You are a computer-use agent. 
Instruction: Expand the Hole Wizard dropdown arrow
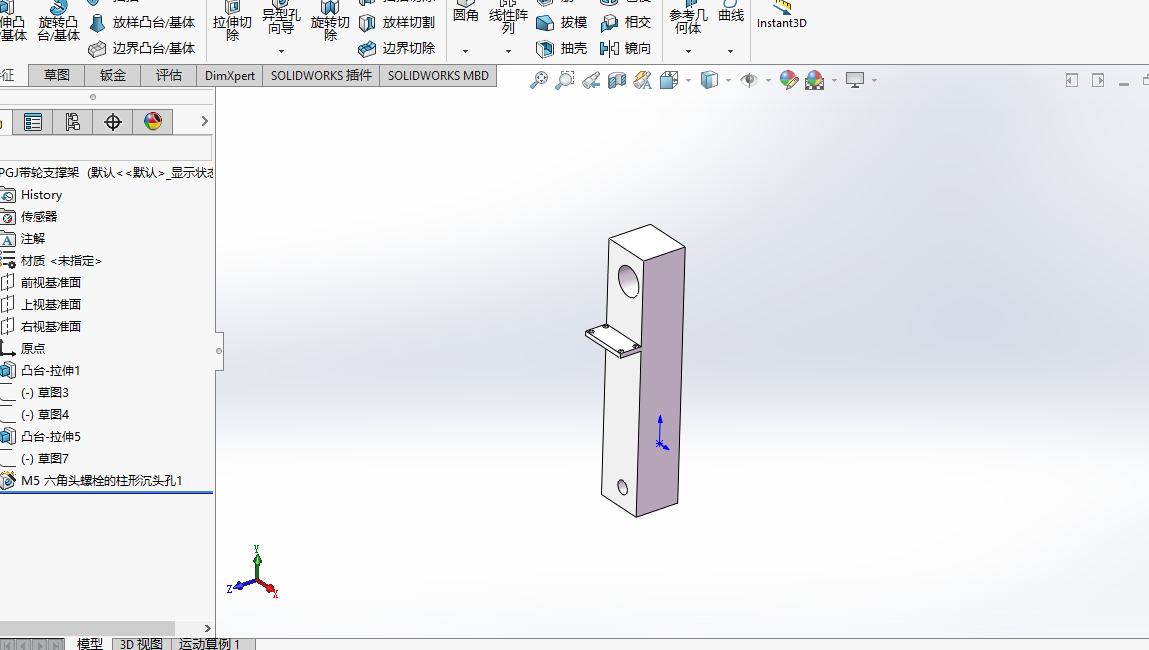281,51
